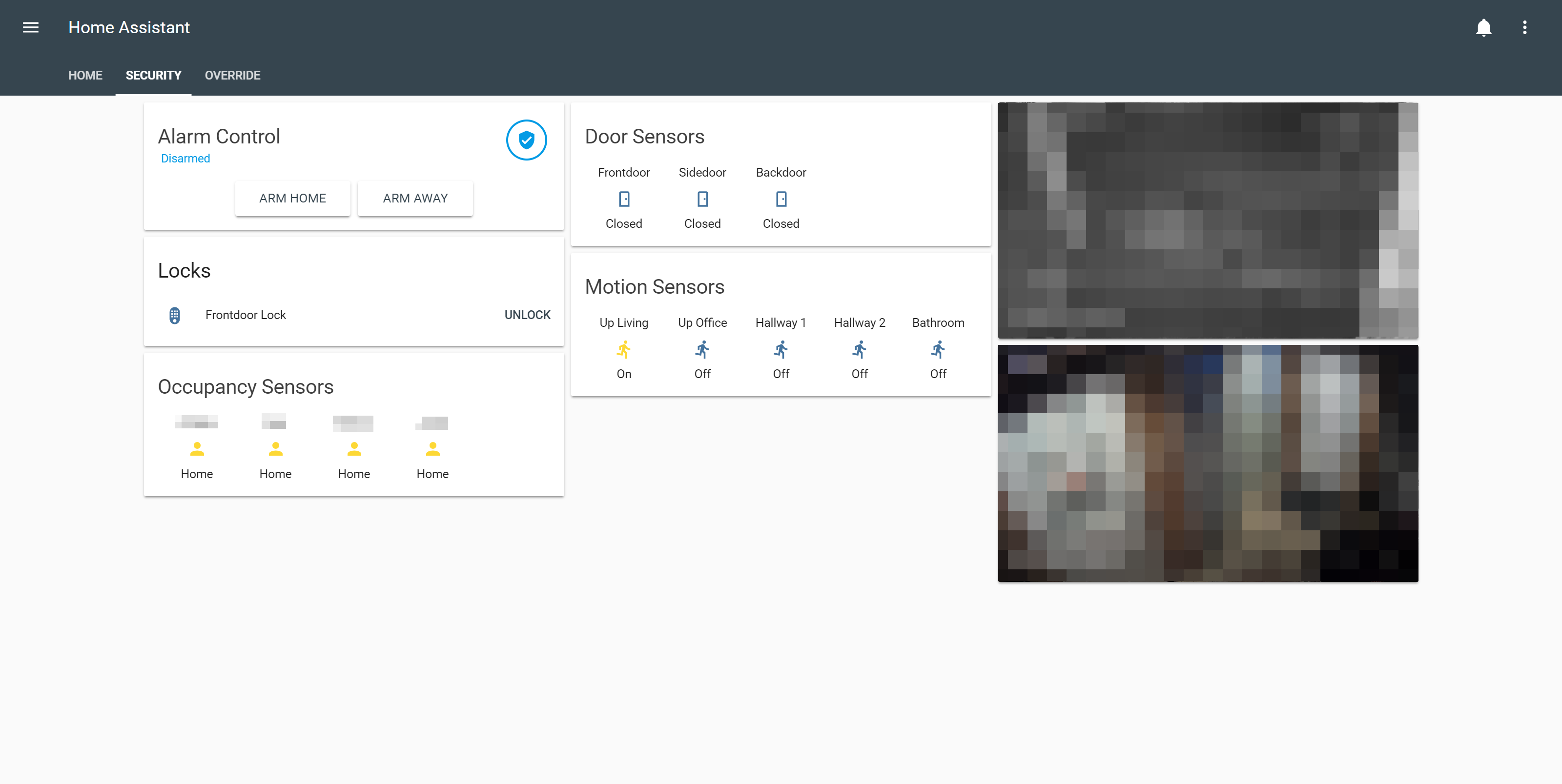This screenshot has height=784, width=1562.
Task: Toggle the Frontdoor Lock to UNLOCK
Action: pos(527,314)
